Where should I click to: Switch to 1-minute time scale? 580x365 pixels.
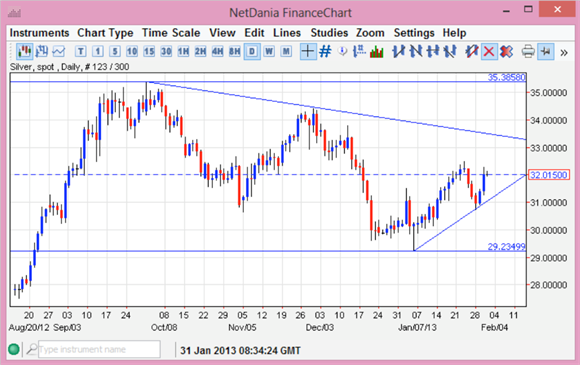(98, 51)
